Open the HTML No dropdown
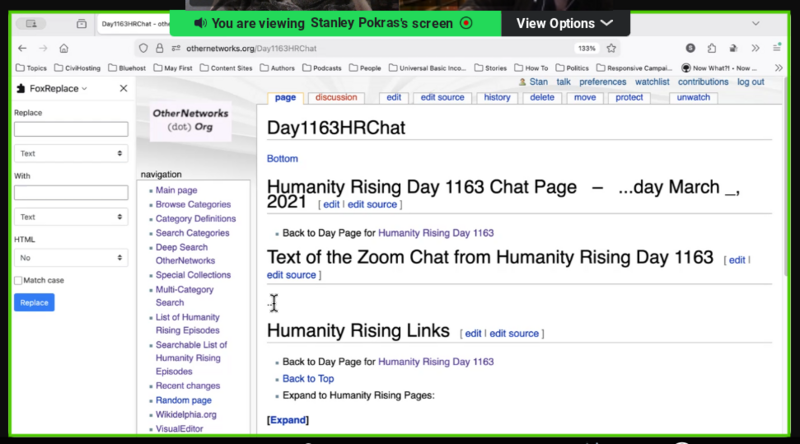800x444 pixels. 71,258
